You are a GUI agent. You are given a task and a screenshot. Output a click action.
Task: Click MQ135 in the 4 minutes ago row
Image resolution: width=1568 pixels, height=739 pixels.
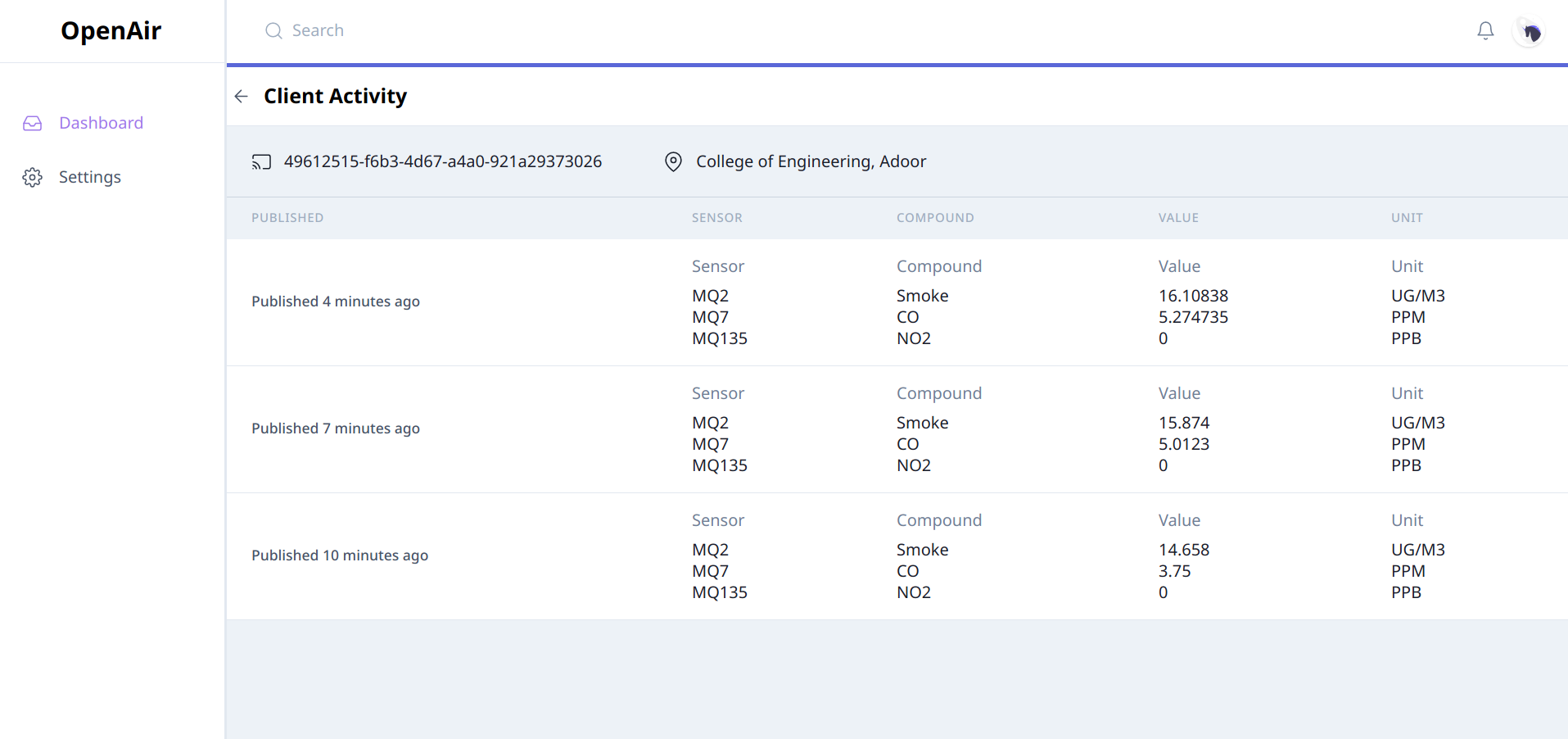[x=720, y=338]
